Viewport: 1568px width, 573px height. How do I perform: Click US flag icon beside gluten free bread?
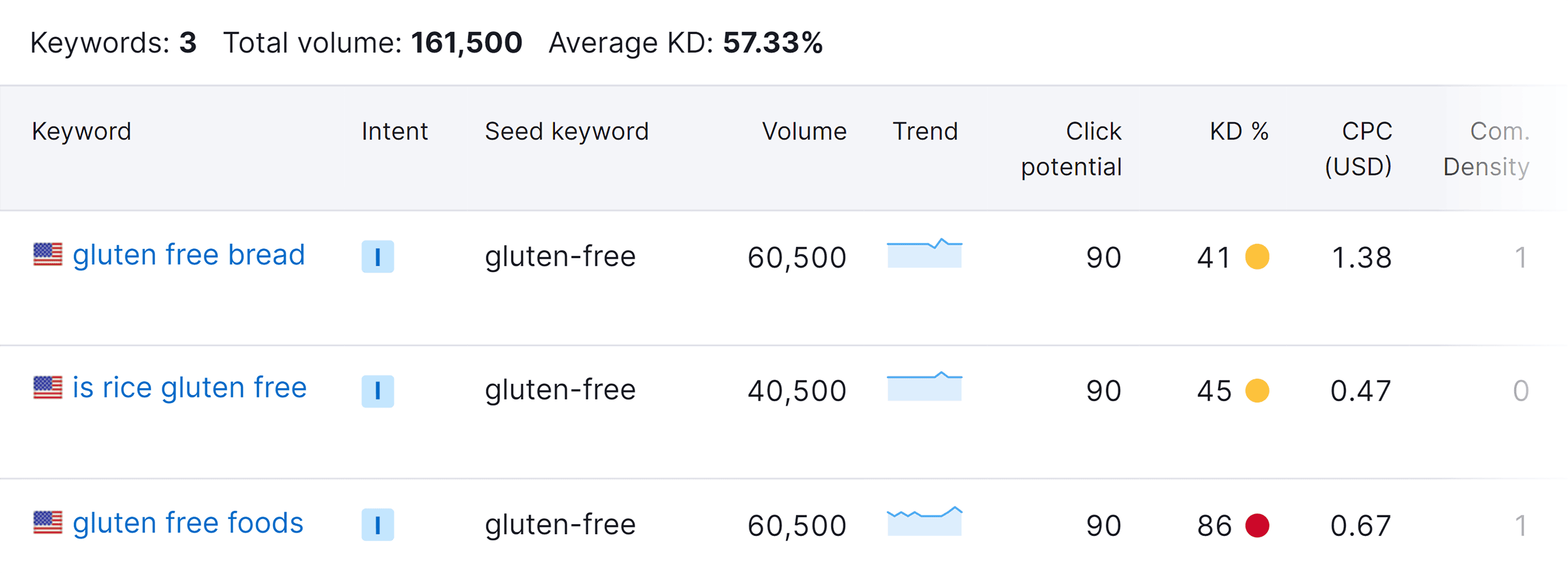(48, 255)
